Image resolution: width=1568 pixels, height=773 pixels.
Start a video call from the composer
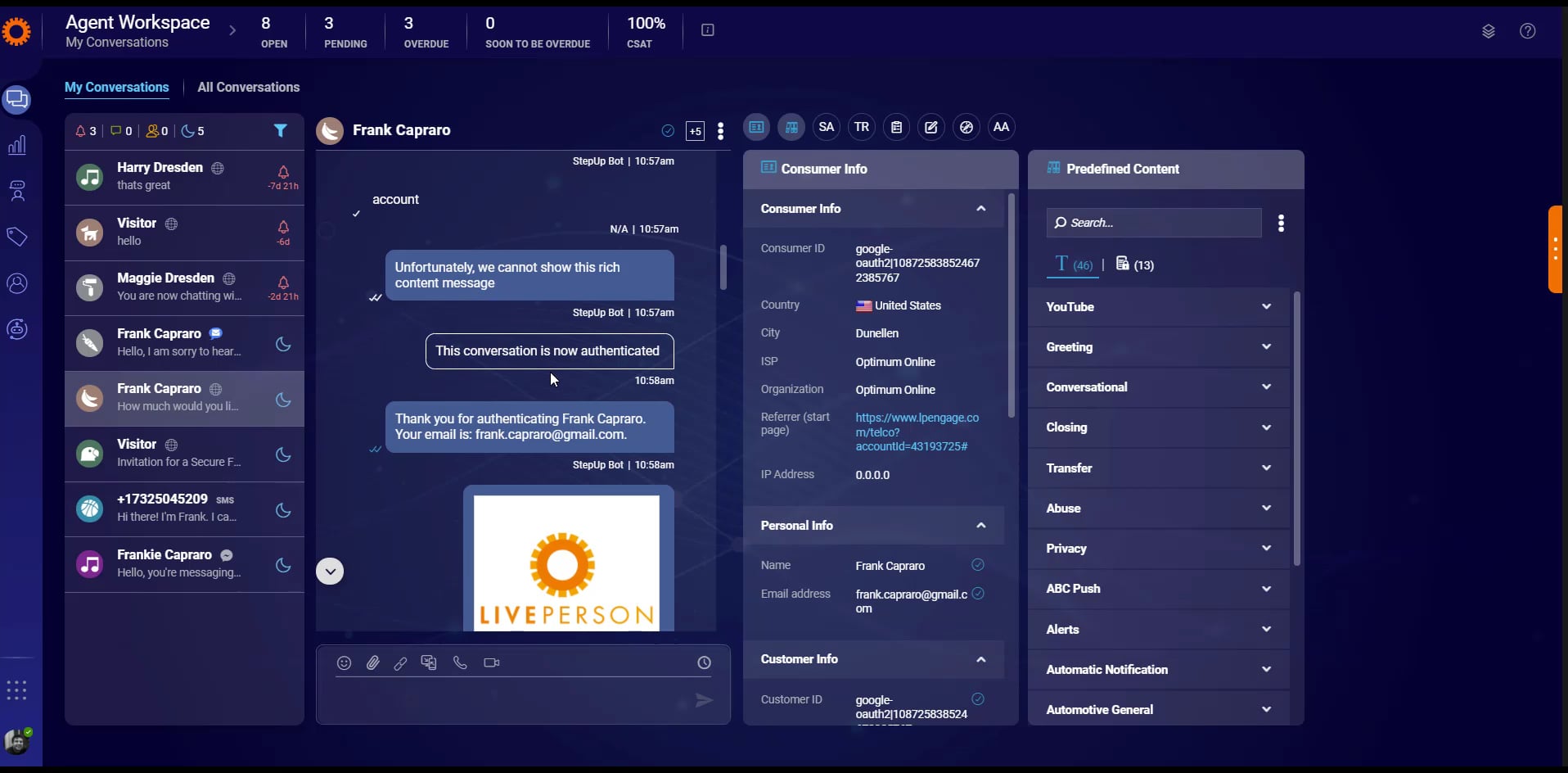[490, 663]
